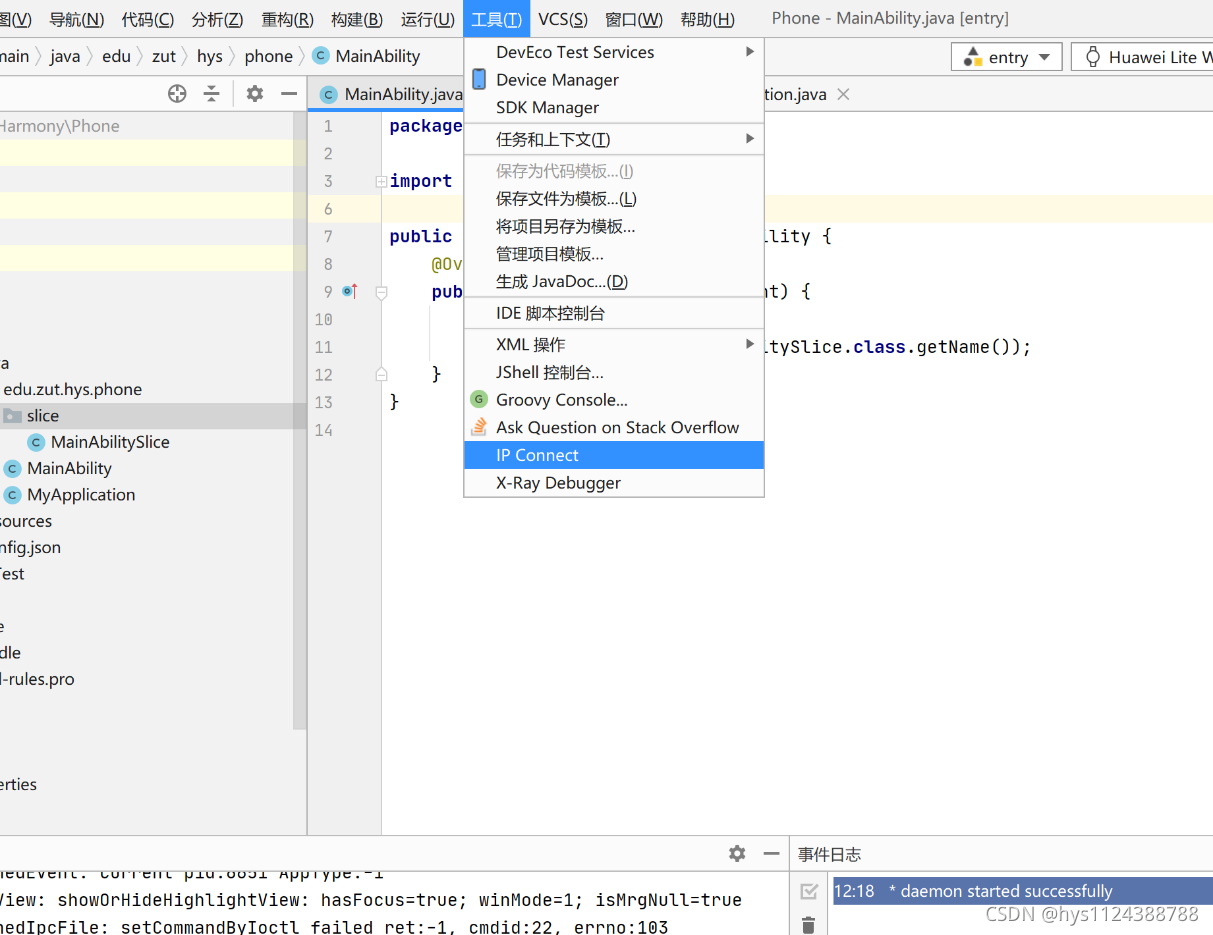
Task: Open Huawei Lite device selector dropdown
Action: (1142, 57)
